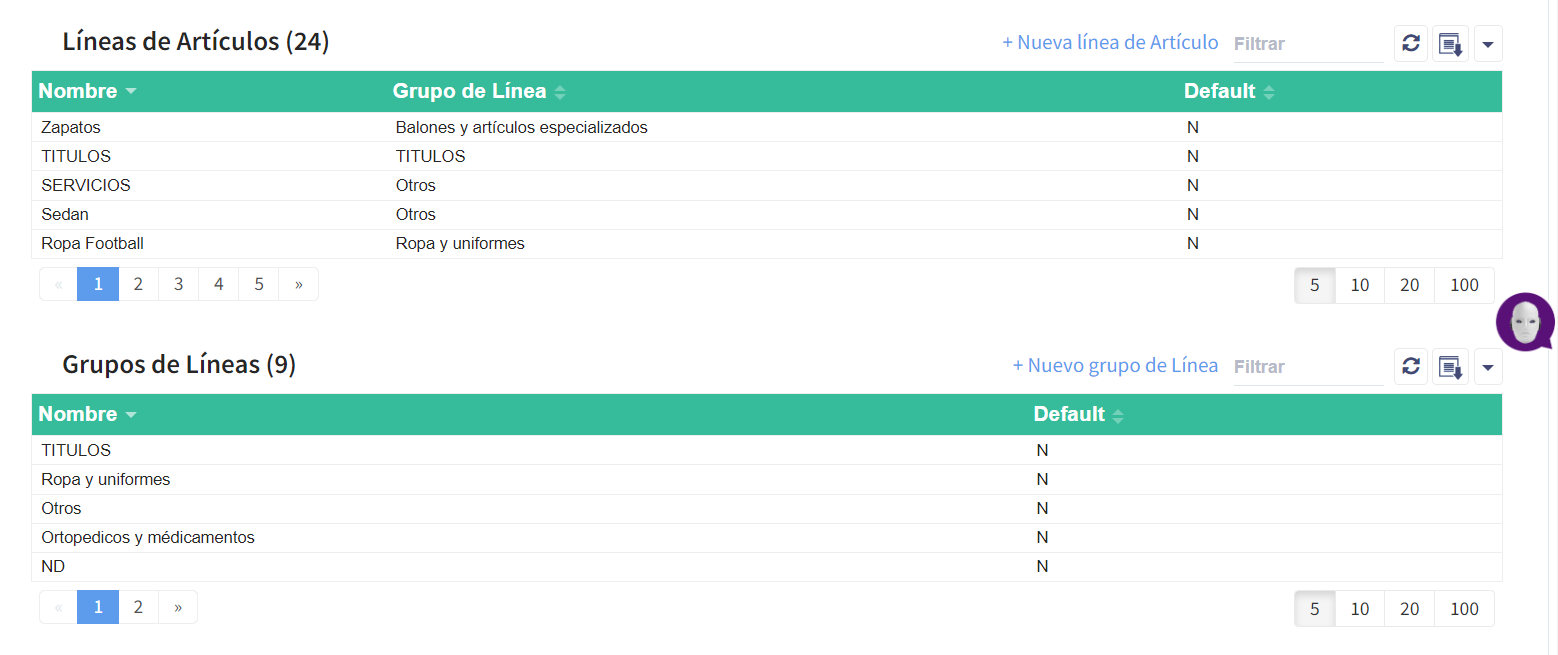Screen dimensions: 1558x655
Task: Focus the Filtrar field for Líneas de Artículos
Action: (1308, 44)
